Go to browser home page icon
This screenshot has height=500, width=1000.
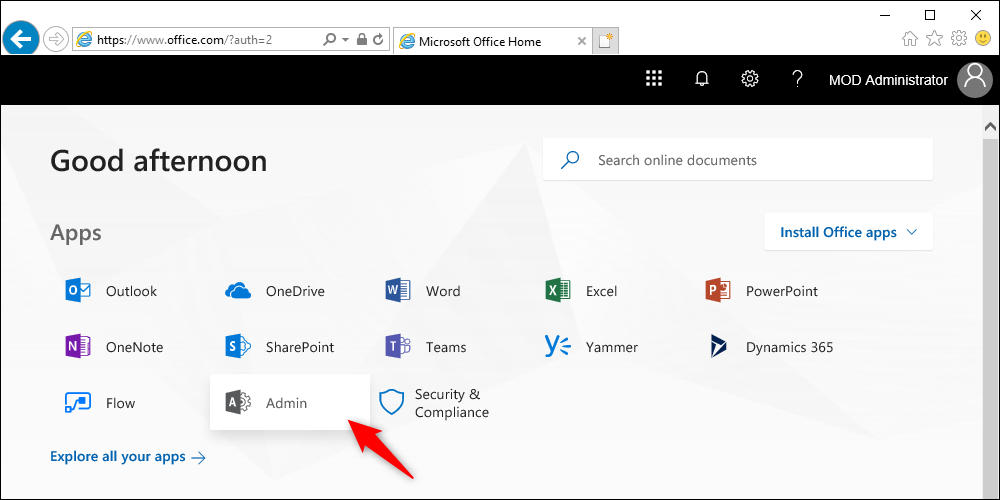point(910,40)
